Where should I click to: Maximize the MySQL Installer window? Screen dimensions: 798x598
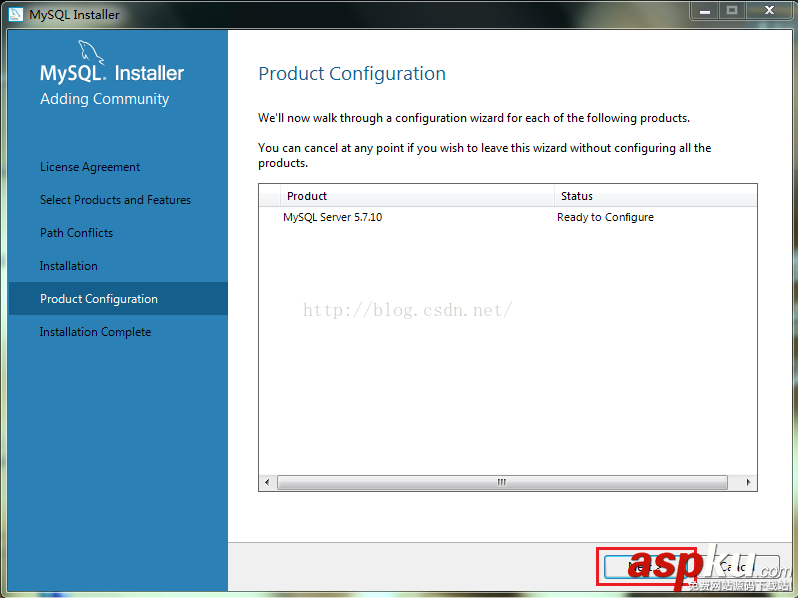[732, 11]
